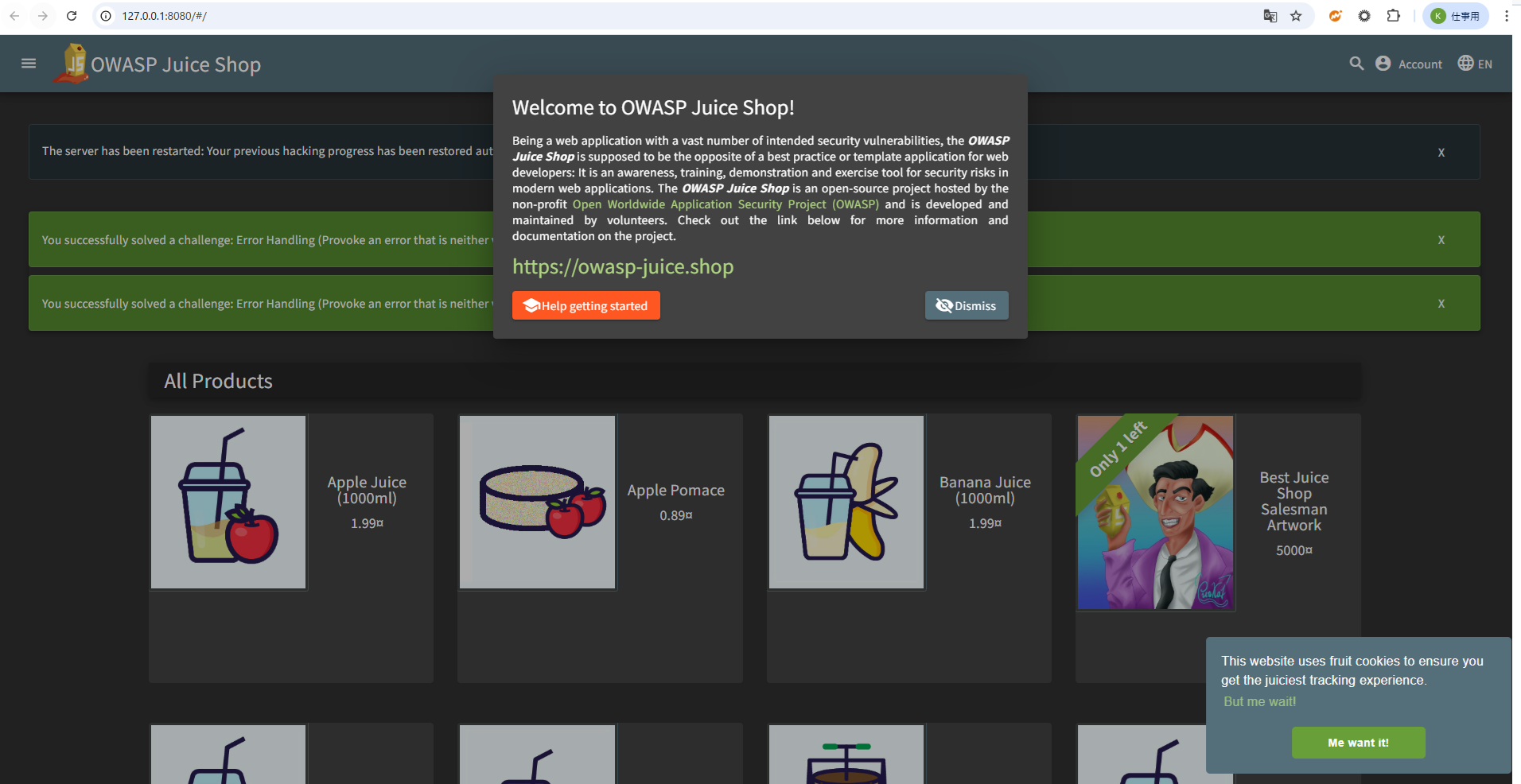The height and width of the screenshot is (784, 1521).
Task: Open the hamburger sidenav menu
Action: [29, 64]
